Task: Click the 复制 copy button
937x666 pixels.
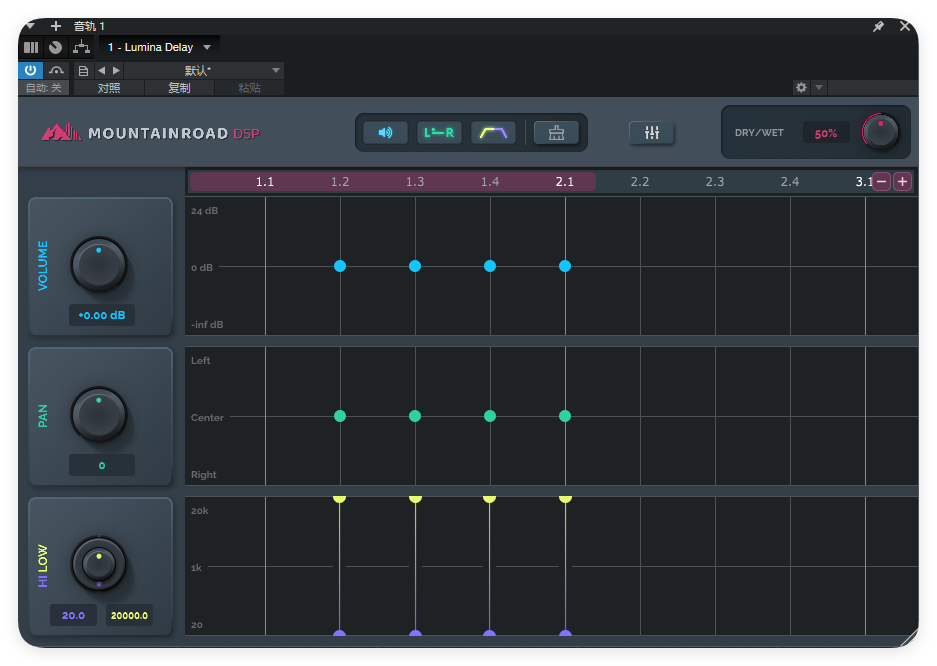Action: (x=179, y=88)
